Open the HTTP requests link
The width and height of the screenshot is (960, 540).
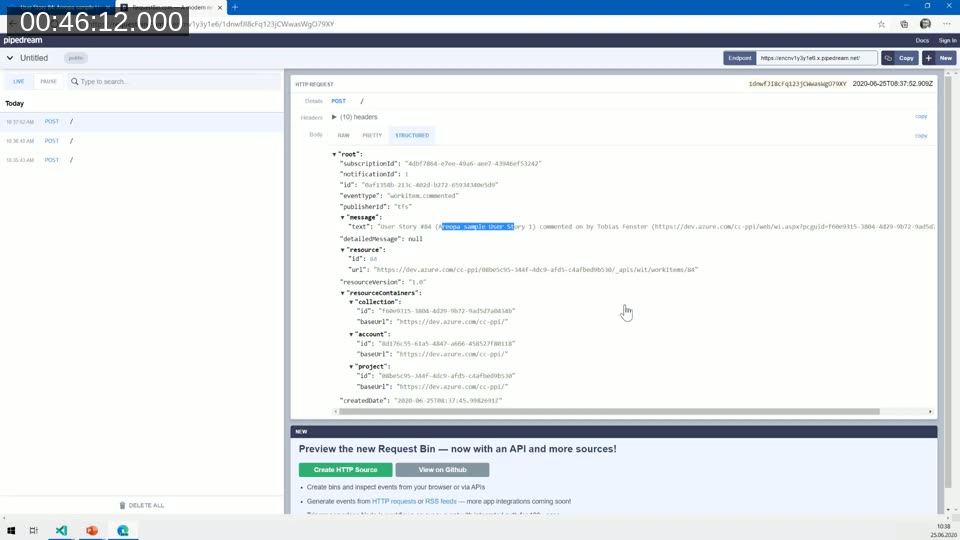pyautogui.click(x=394, y=501)
